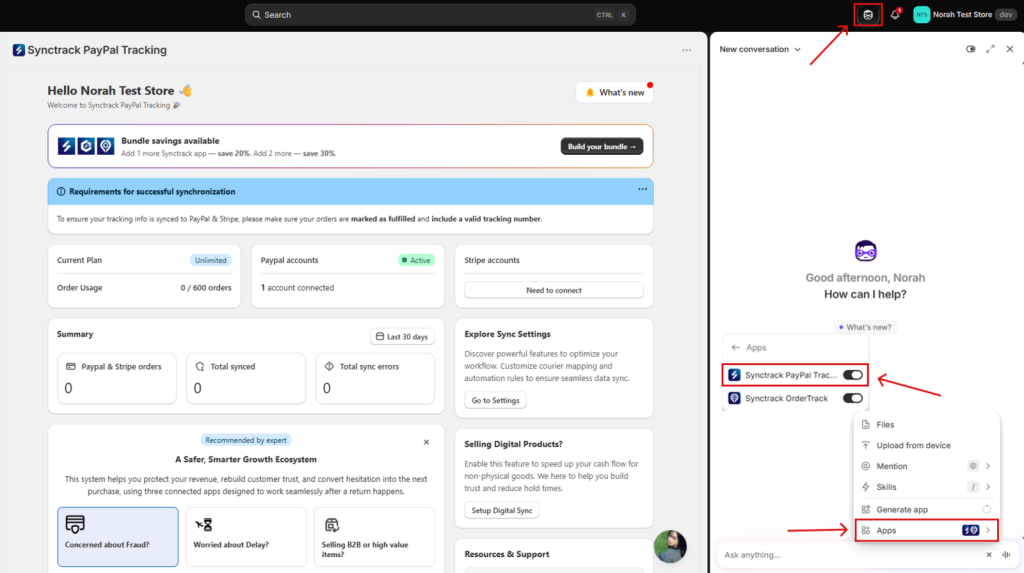Click the assistant mascot icon
The height and width of the screenshot is (573, 1024).
865,251
